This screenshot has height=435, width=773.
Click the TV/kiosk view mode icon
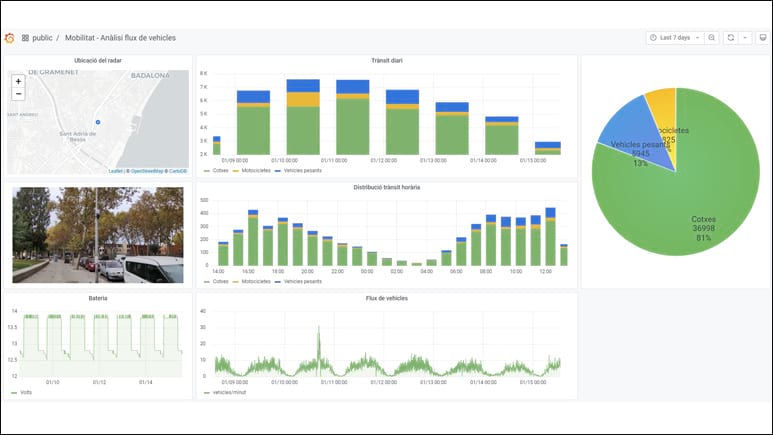(762, 38)
